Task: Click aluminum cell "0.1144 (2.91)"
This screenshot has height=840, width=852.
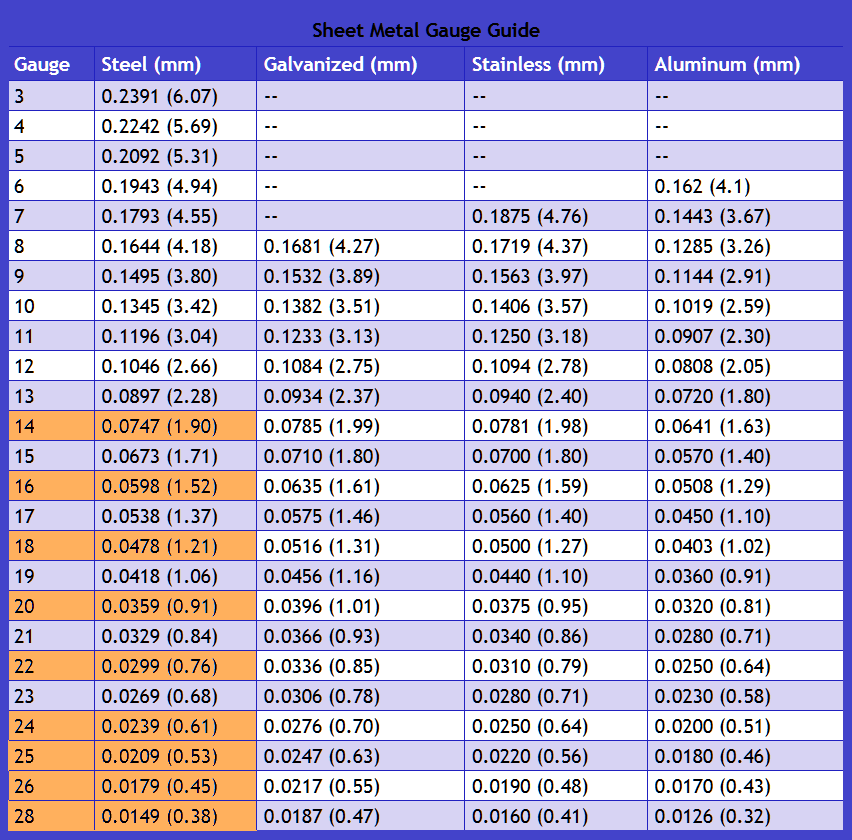Action: point(745,276)
